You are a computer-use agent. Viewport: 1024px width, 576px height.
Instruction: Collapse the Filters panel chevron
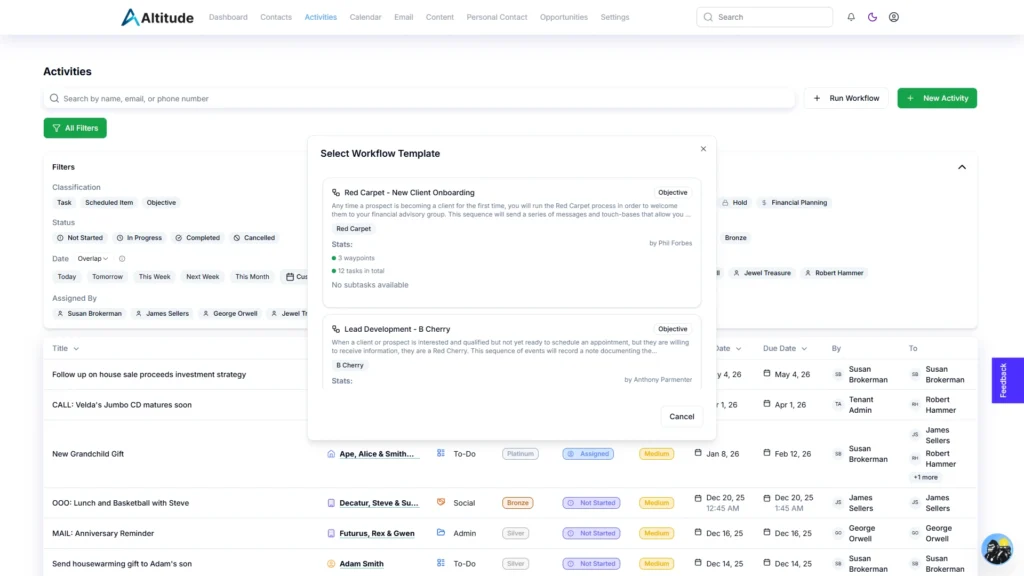pyautogui.click(x=962, y=167)
